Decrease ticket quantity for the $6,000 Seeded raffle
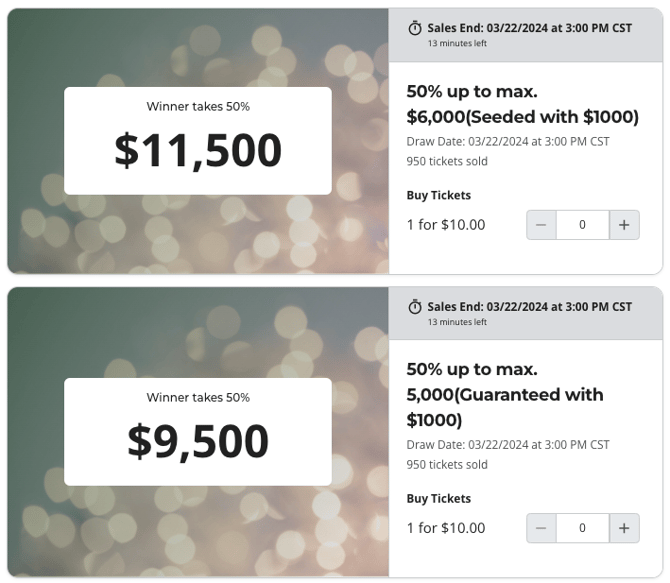The height and width of the screenshot is (583, 670). (x=541, y=225)
